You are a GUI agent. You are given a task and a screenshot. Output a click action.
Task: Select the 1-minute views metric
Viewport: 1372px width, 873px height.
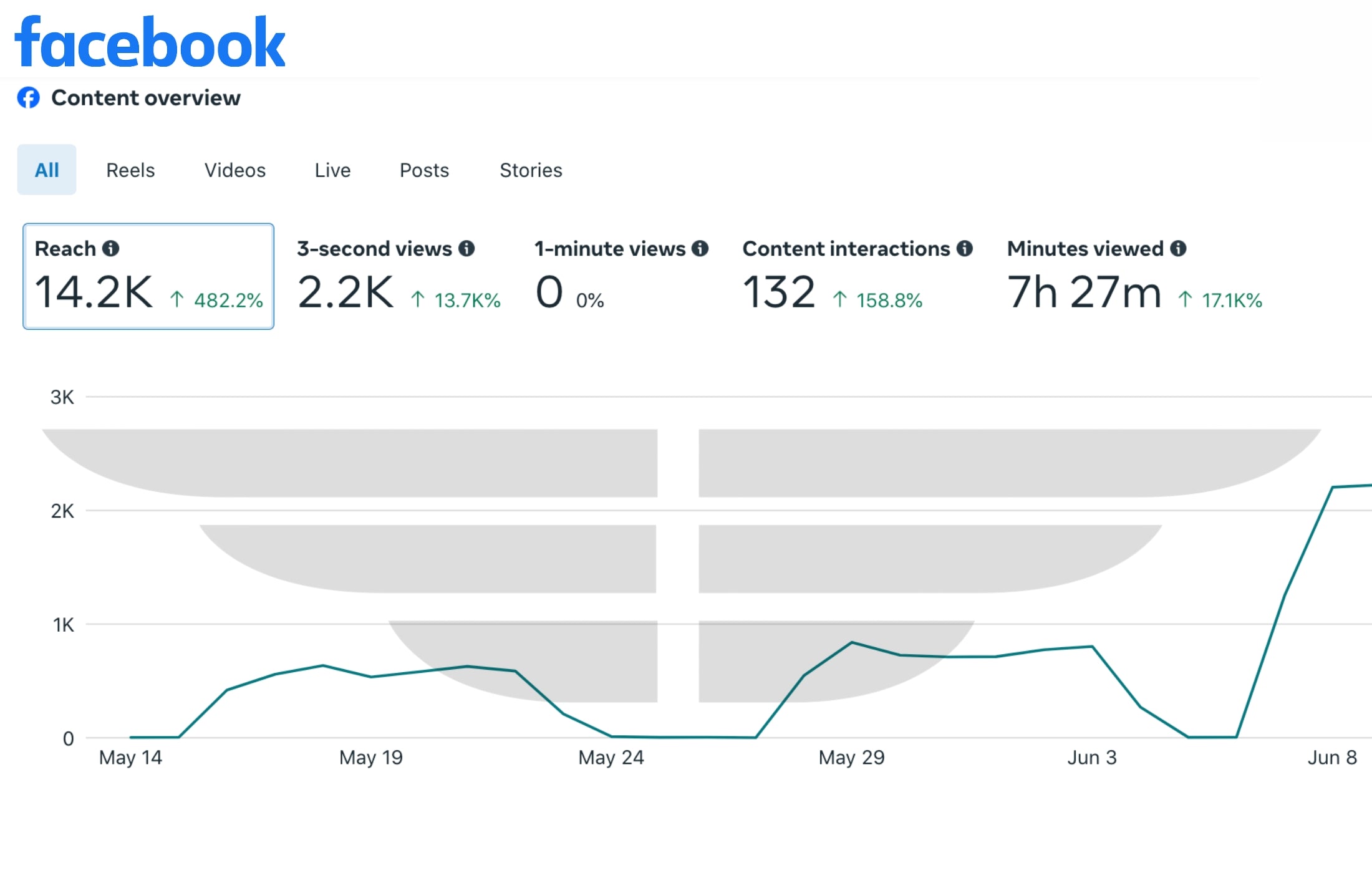tap(622, 276)
